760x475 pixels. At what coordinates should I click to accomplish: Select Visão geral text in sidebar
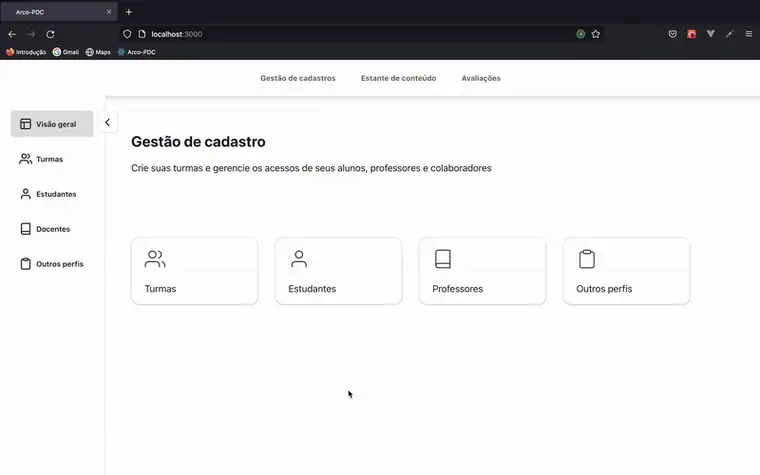(x=56, y=124)
